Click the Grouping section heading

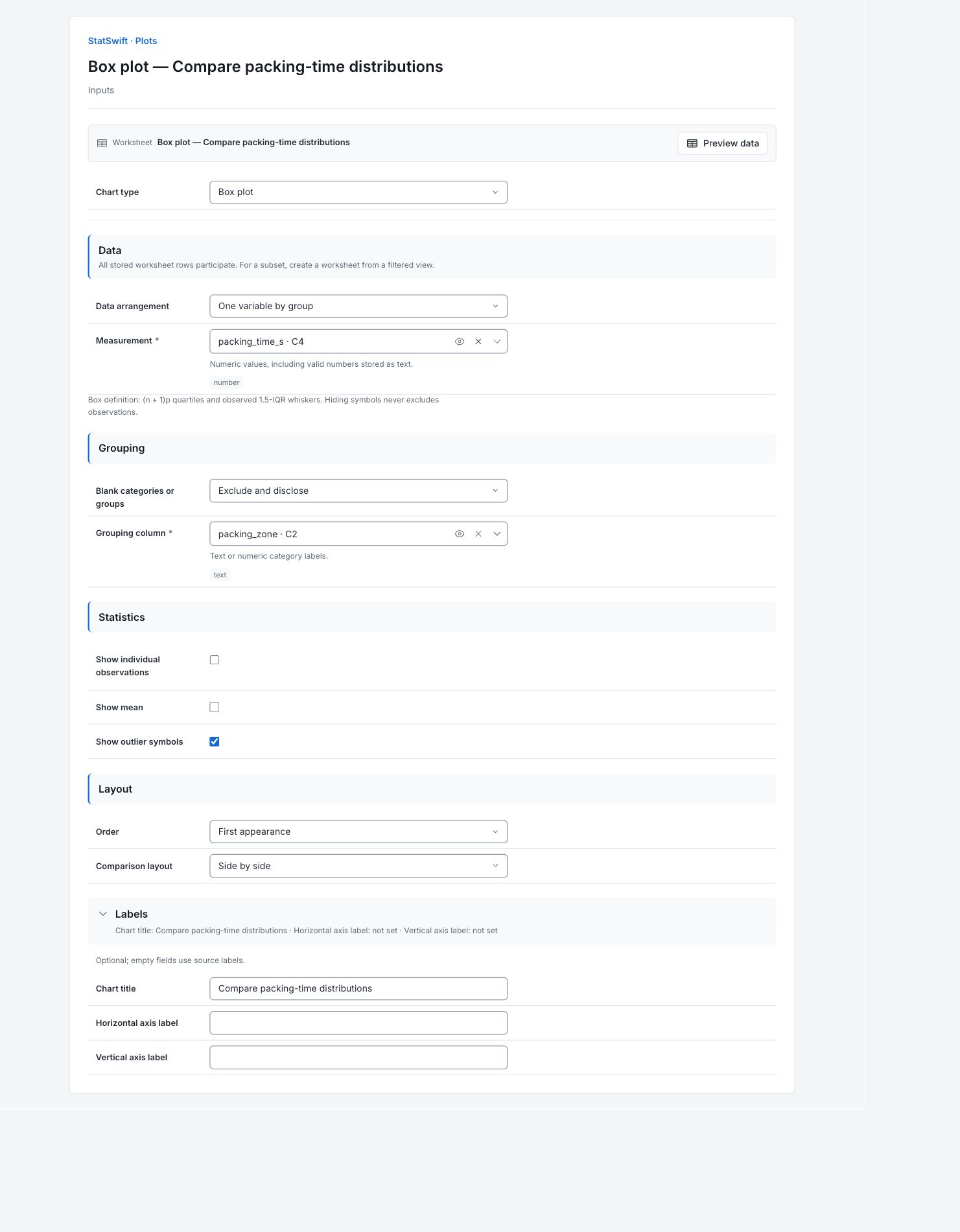pyautogui.click(x=122, y=448)
